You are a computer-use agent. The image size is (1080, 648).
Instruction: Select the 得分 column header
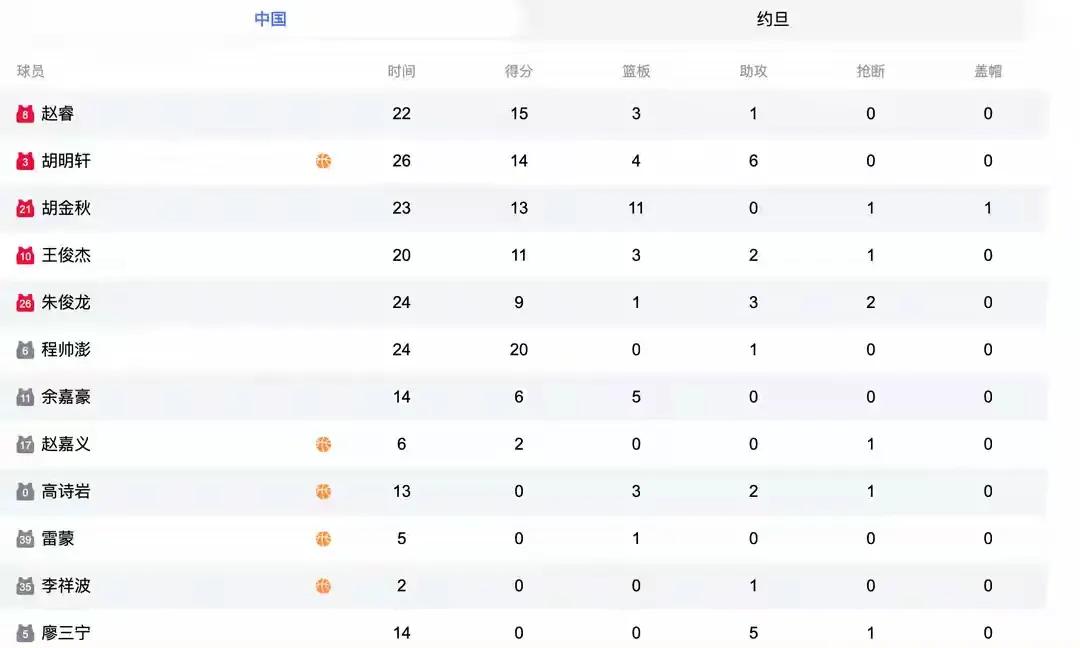coord(519,71)
